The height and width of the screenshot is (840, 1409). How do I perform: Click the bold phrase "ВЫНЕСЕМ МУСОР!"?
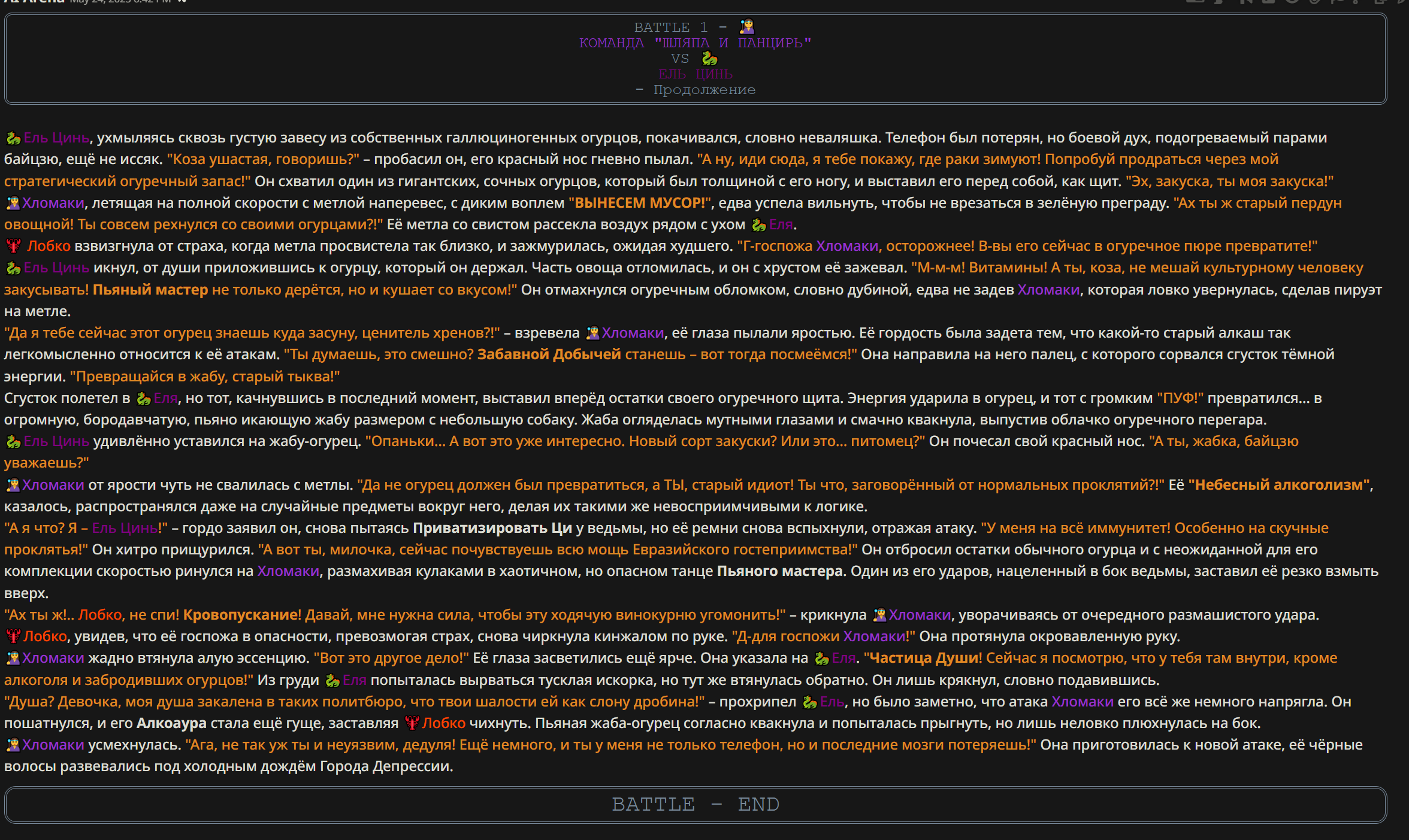(x=640, y=203)
